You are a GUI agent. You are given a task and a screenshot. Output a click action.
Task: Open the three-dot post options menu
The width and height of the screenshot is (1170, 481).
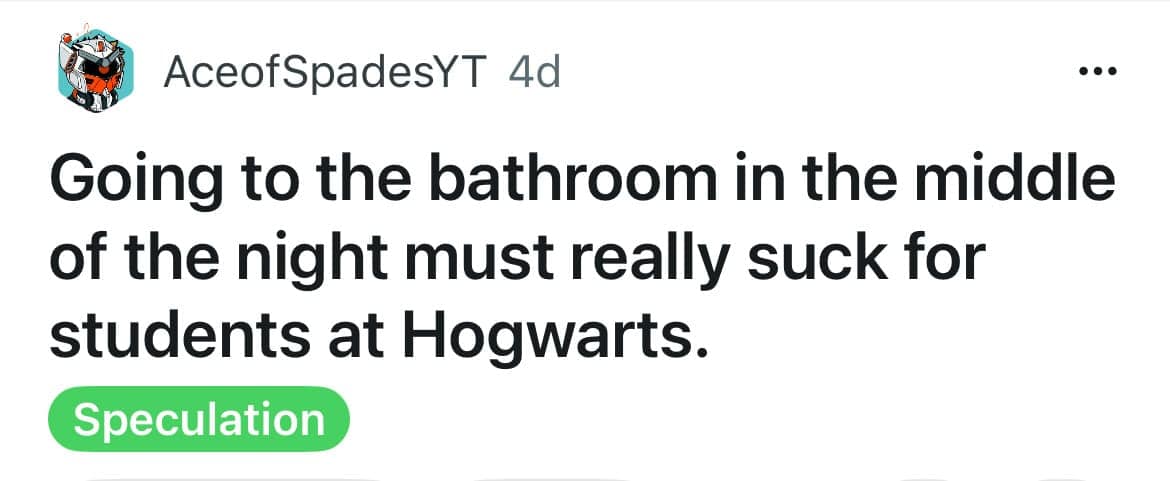coord(1098,72)
